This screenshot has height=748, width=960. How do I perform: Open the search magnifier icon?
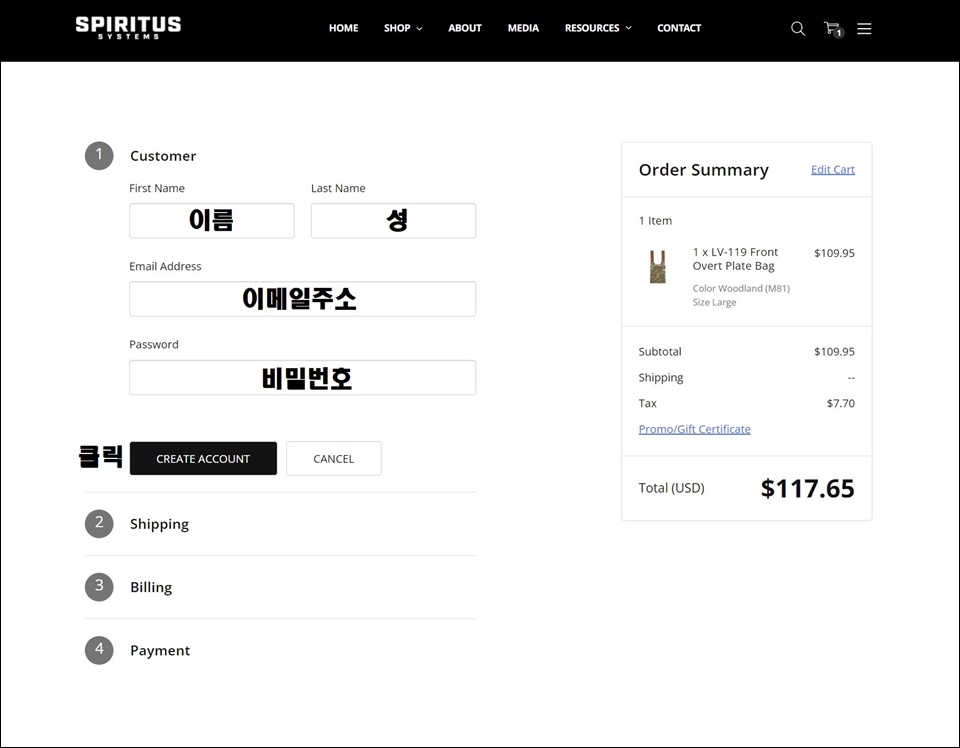(798, 28)
